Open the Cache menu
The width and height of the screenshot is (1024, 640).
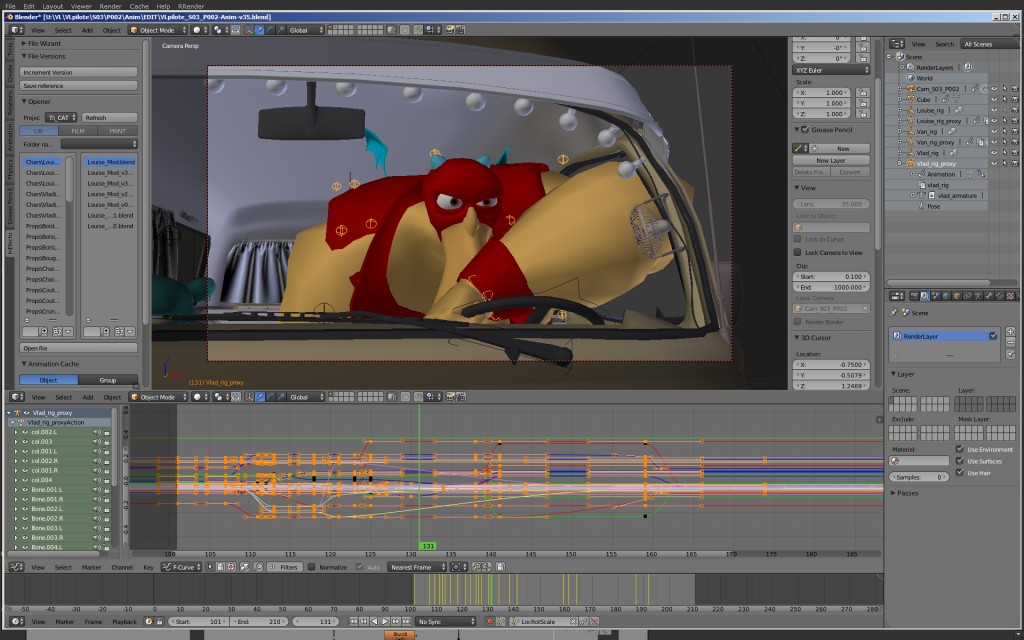pos(139,6)
